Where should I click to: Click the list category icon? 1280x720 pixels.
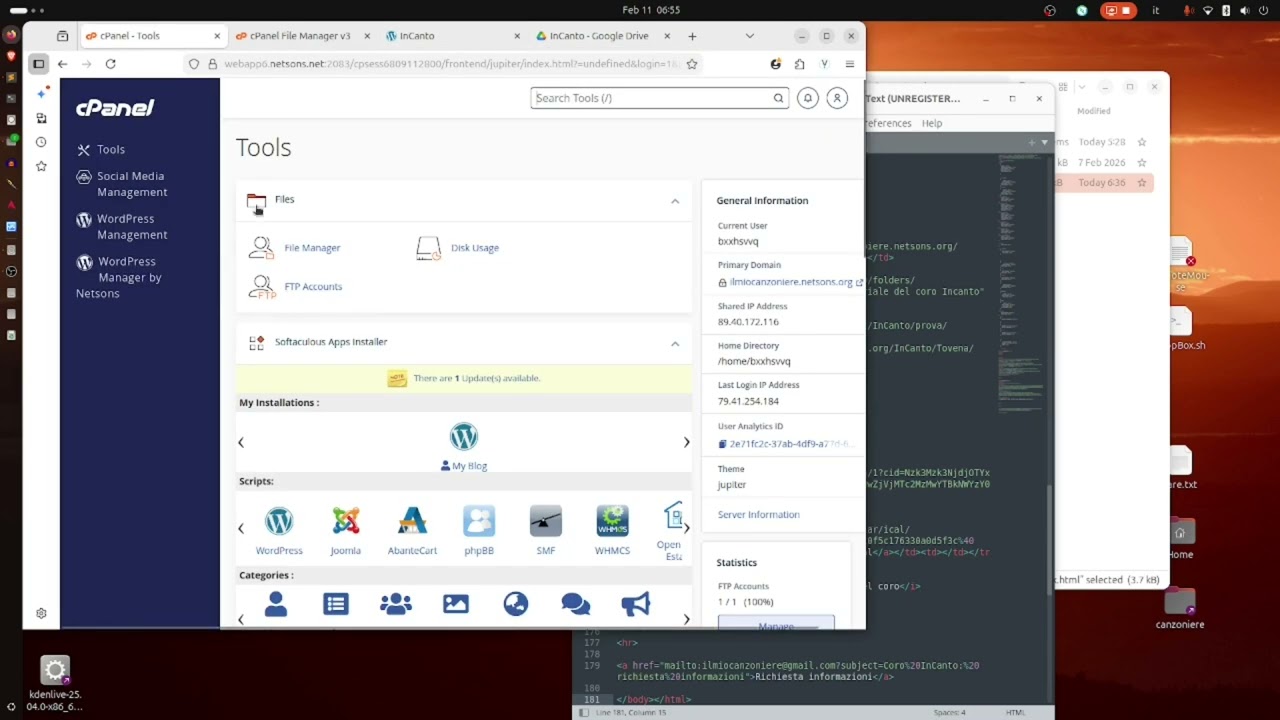coord(336,604)
